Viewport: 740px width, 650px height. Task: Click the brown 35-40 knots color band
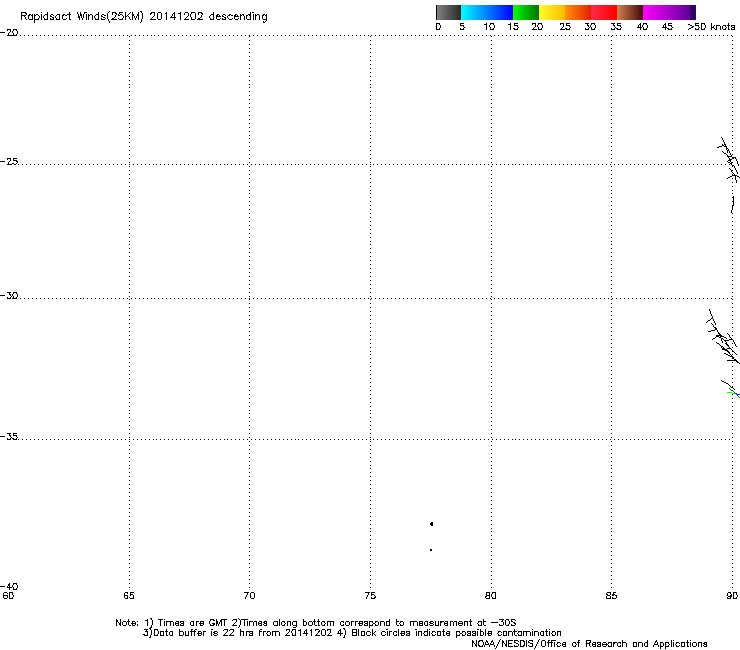(630, 12)
